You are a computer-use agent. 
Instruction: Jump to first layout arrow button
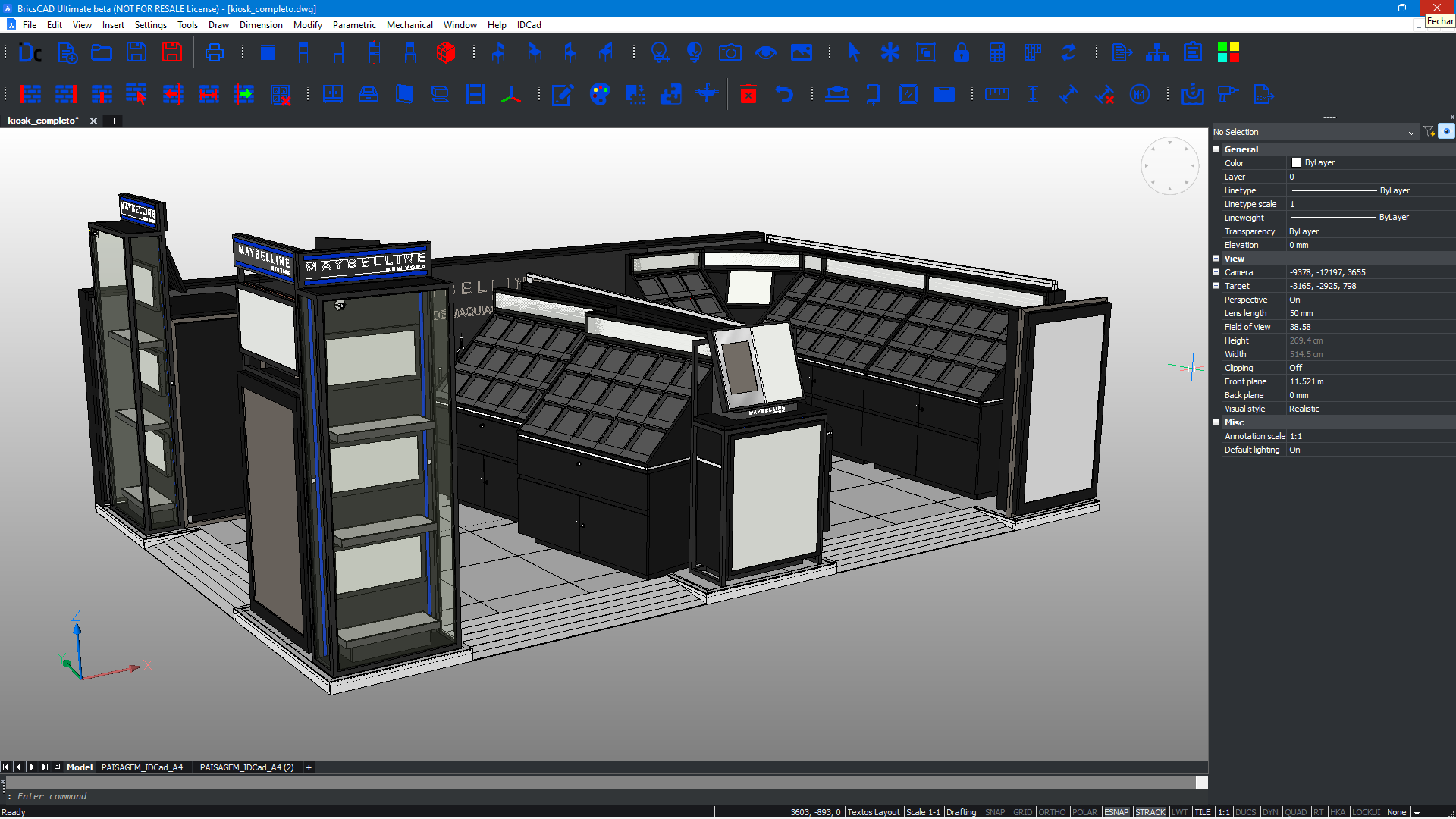click(x=6, y=767)
